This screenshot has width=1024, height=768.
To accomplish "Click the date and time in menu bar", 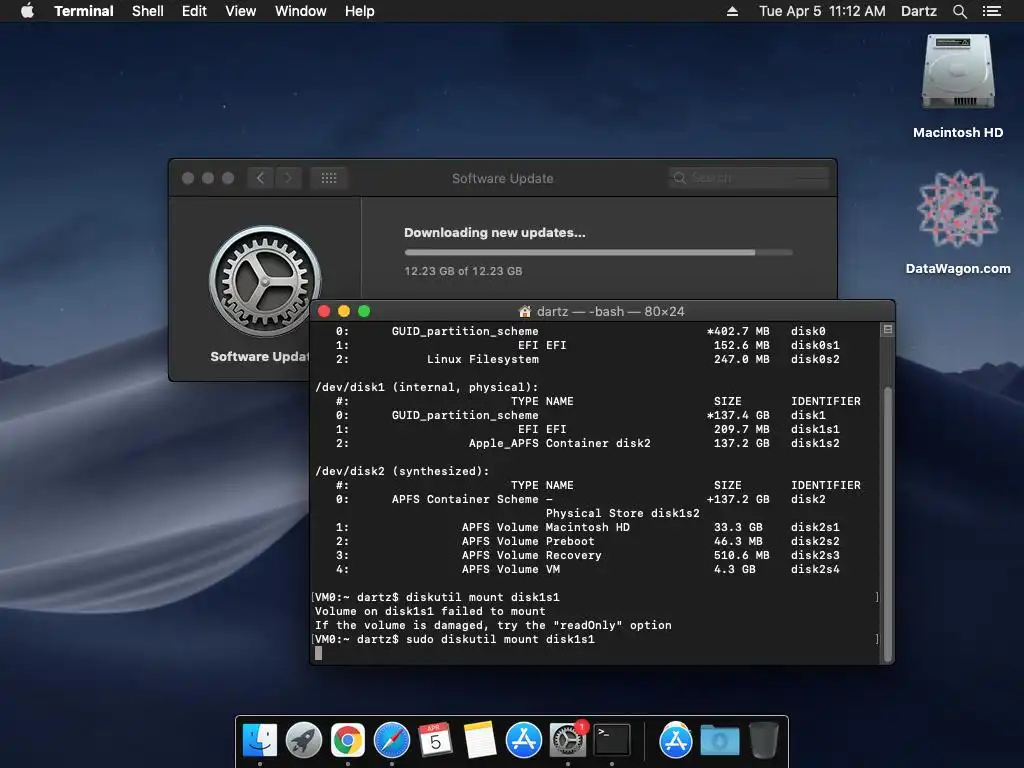I will coord(822,11).
